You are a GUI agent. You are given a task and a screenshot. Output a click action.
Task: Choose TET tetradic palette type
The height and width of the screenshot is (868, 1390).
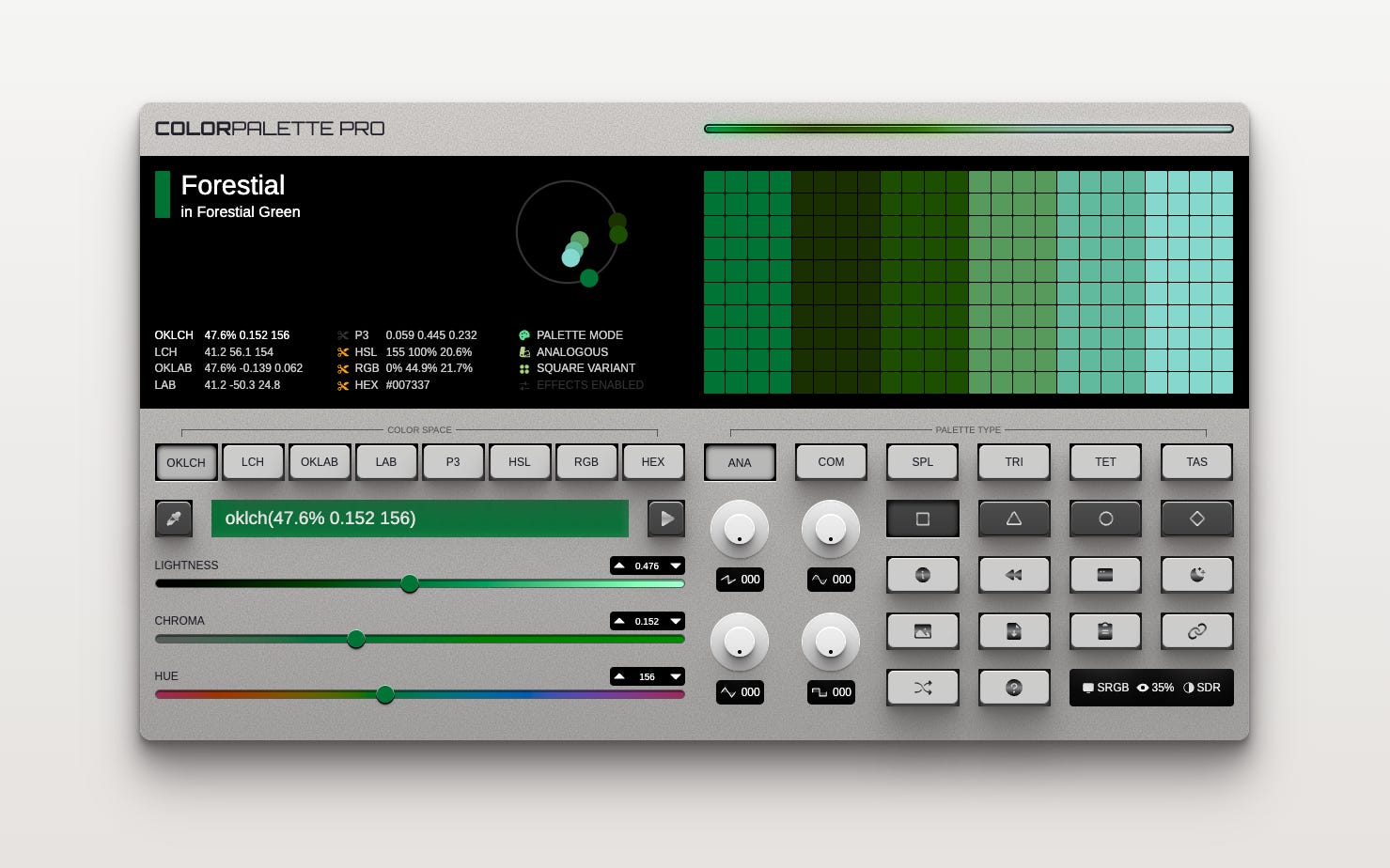(x=1105, y=462)
